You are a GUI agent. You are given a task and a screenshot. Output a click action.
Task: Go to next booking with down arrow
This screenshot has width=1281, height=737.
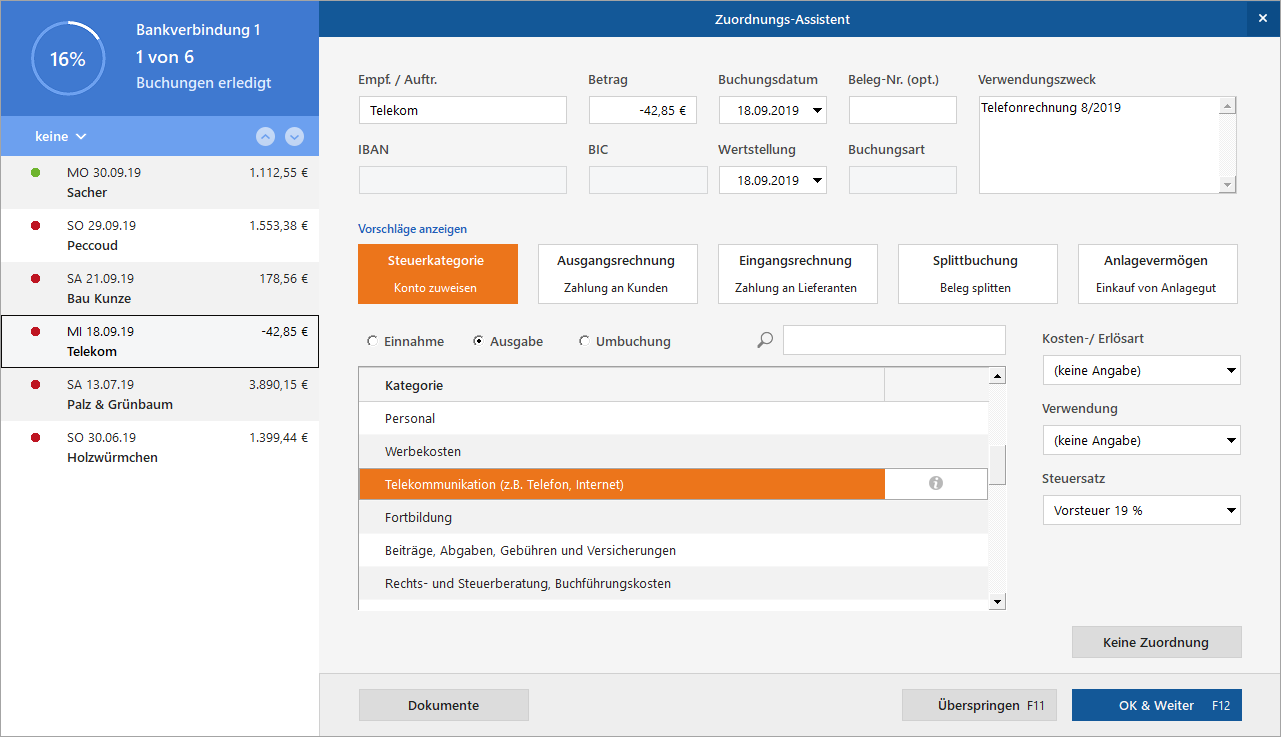[294, 137]
